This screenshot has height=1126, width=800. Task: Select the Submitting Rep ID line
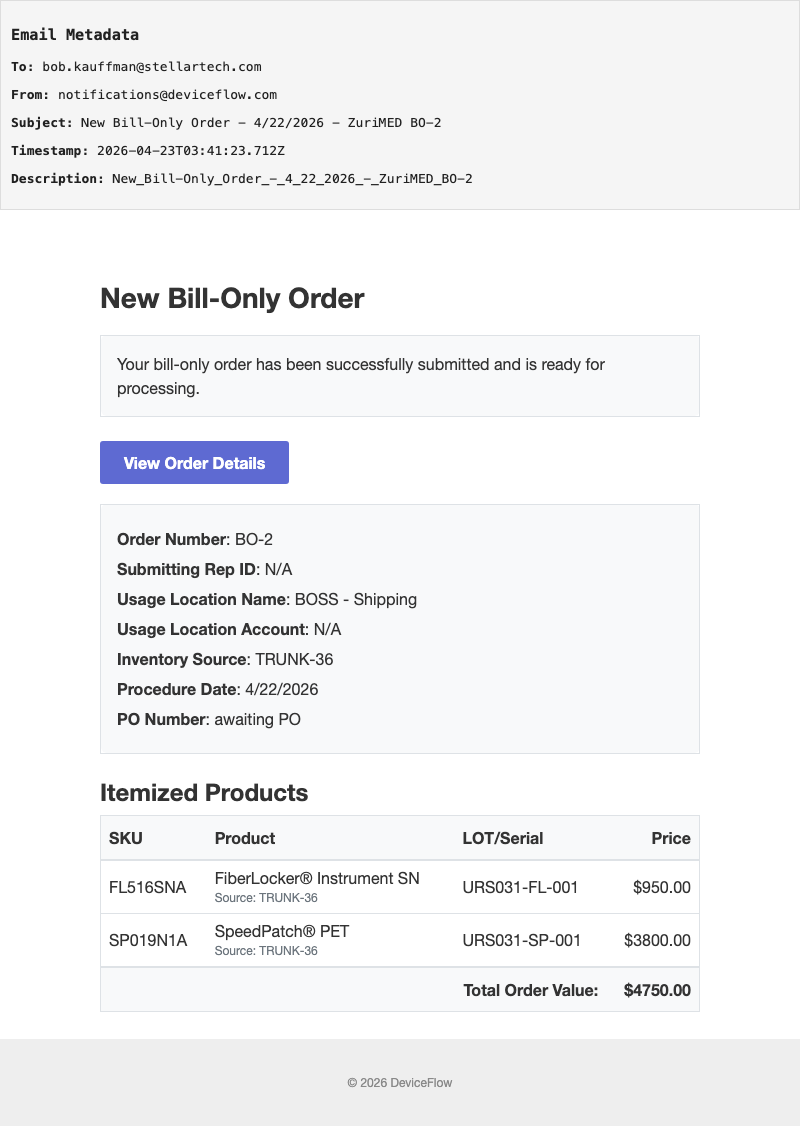(205, 569)
